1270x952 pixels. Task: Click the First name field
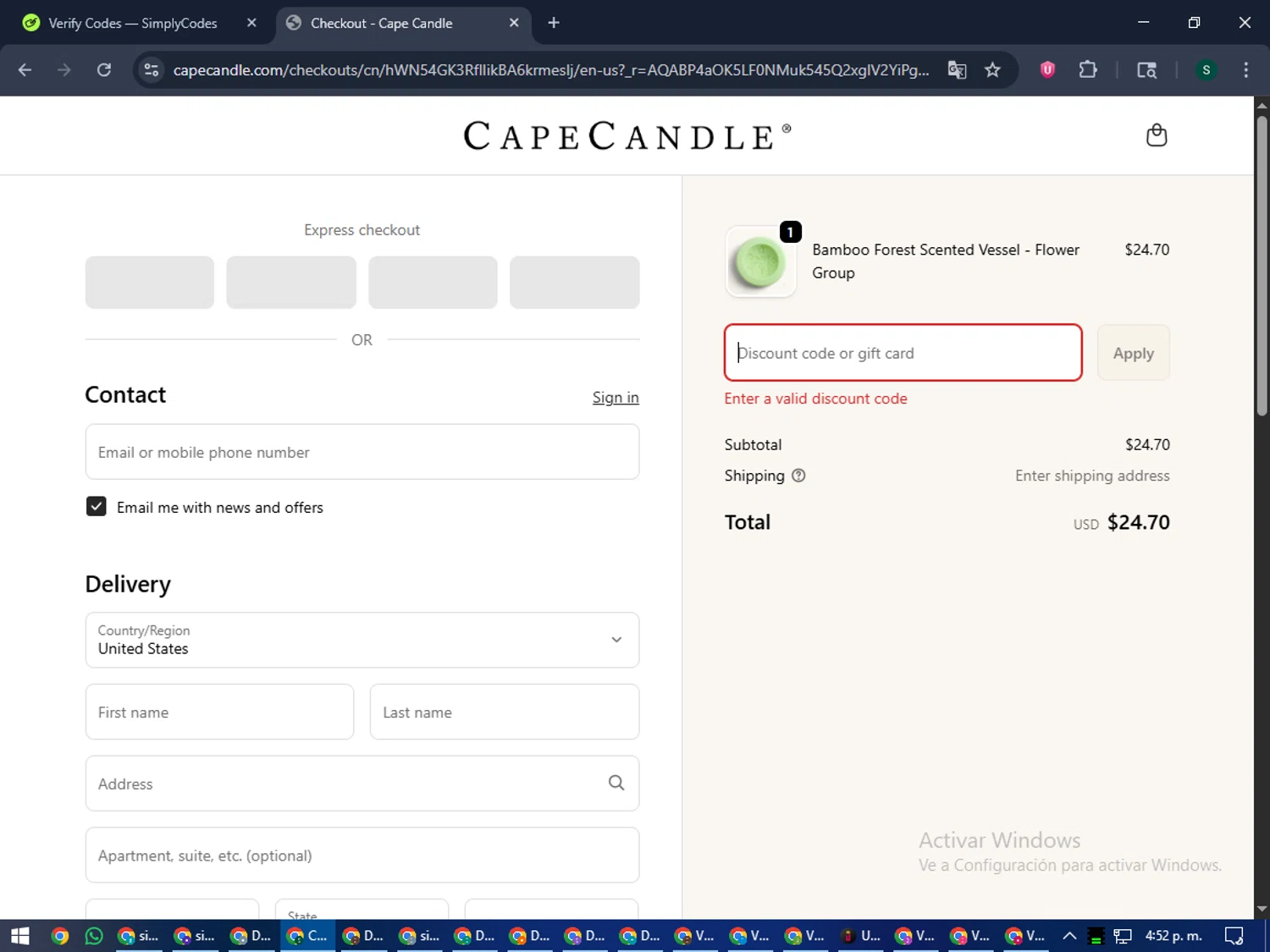click(x=219, y=712)
